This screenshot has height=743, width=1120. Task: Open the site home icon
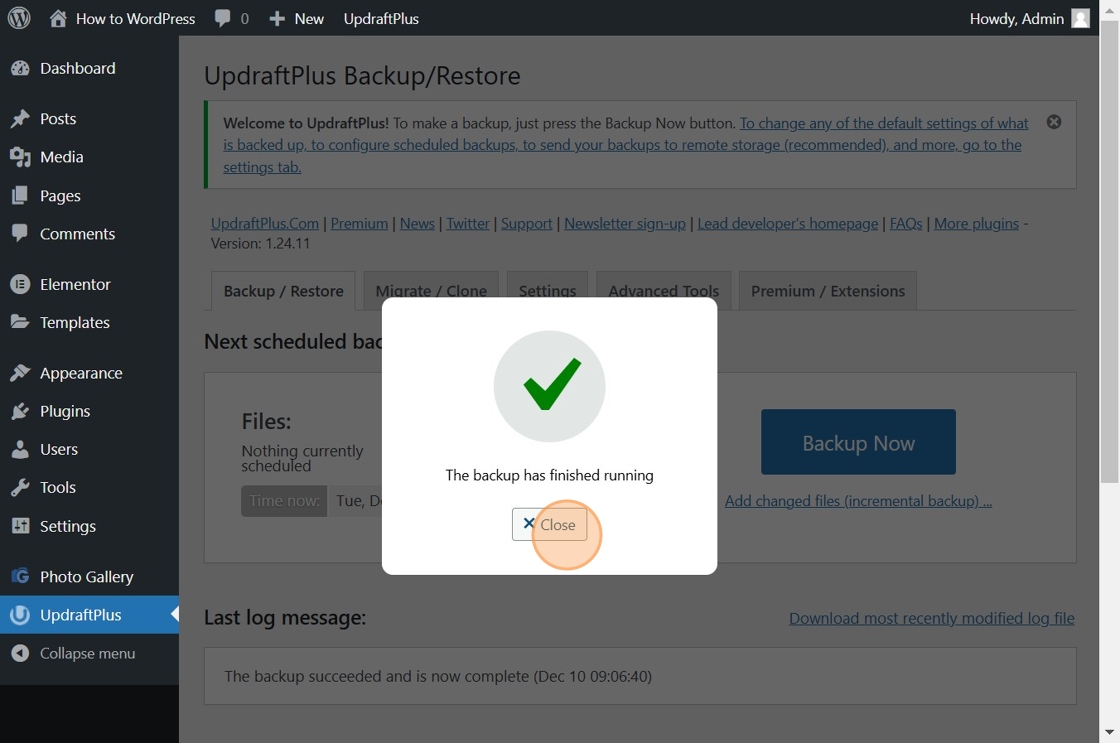pyautogui.click(x=58, y=18)
